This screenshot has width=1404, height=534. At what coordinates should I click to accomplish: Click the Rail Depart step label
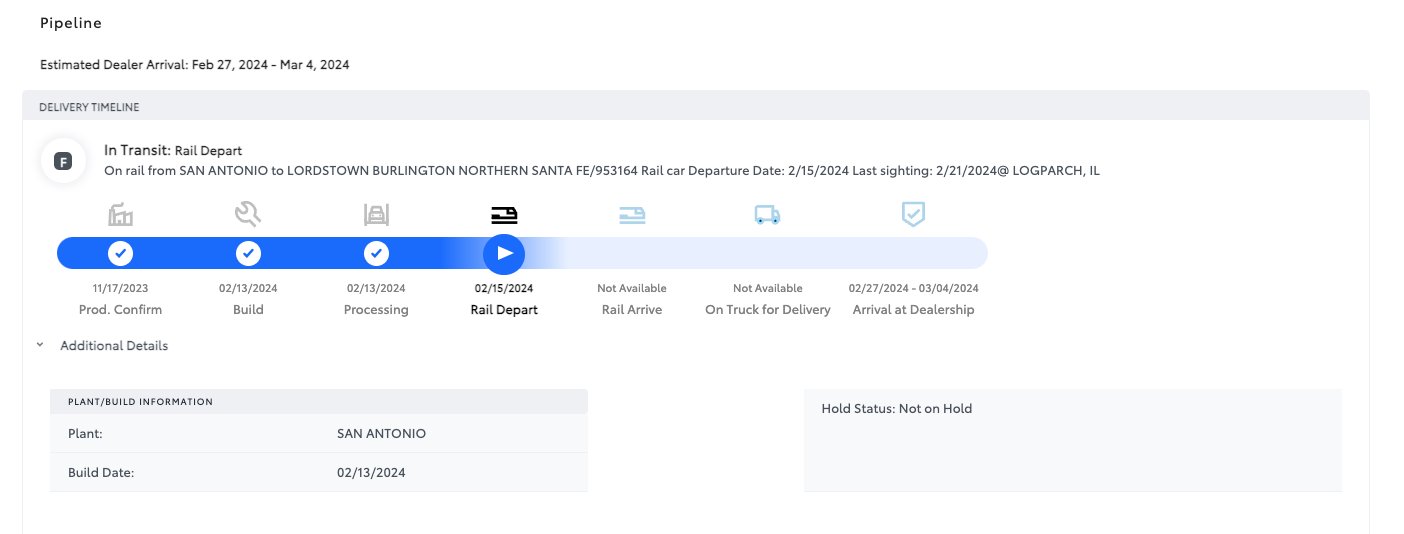[504, 310]
